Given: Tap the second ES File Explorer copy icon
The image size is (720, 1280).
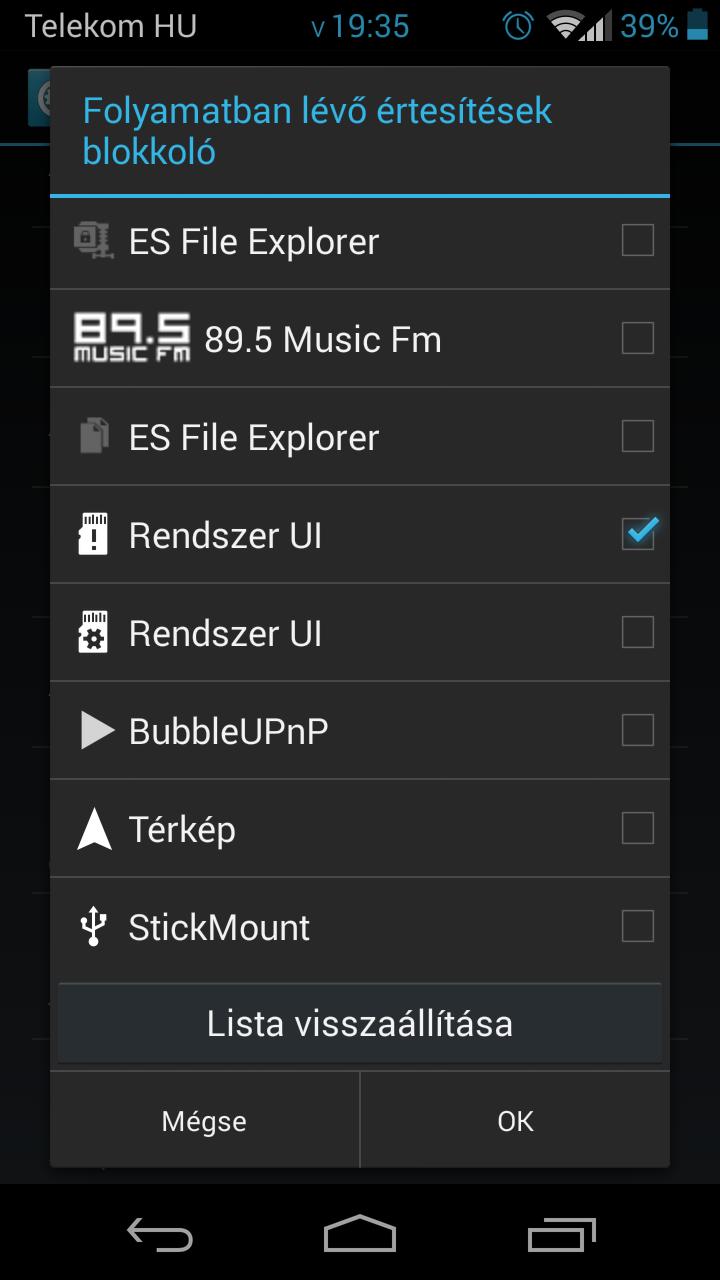Looking at the screenshot, I should [93, 437].
